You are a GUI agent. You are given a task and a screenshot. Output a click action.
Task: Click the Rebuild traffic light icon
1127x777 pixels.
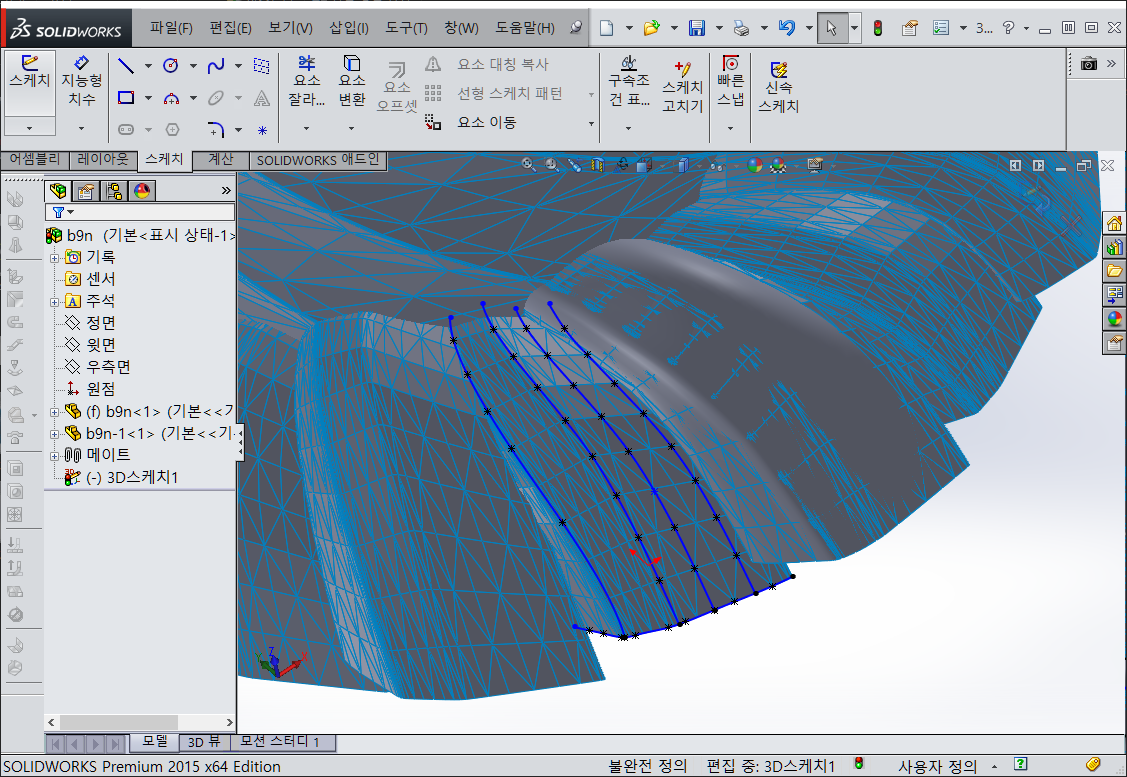pyautogui.click(x=878, y=28)
